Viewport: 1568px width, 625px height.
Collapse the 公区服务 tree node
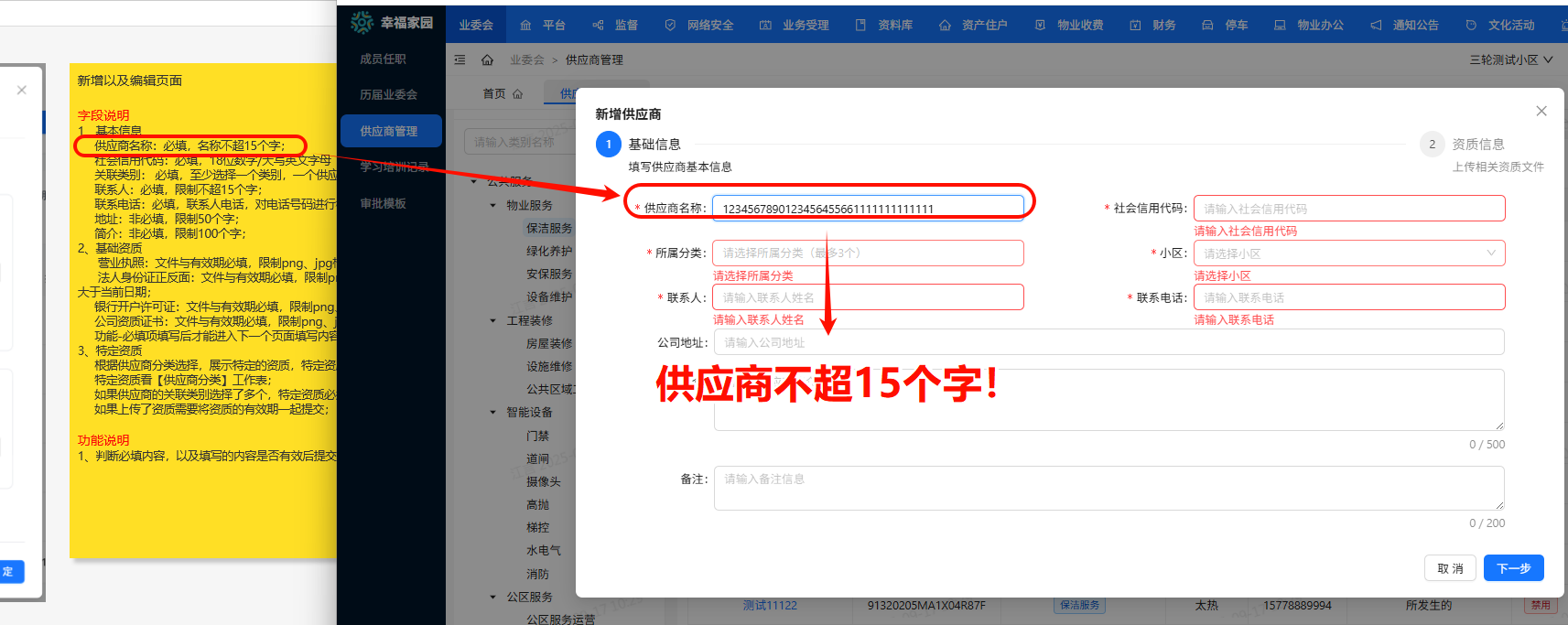click(492, 597)
